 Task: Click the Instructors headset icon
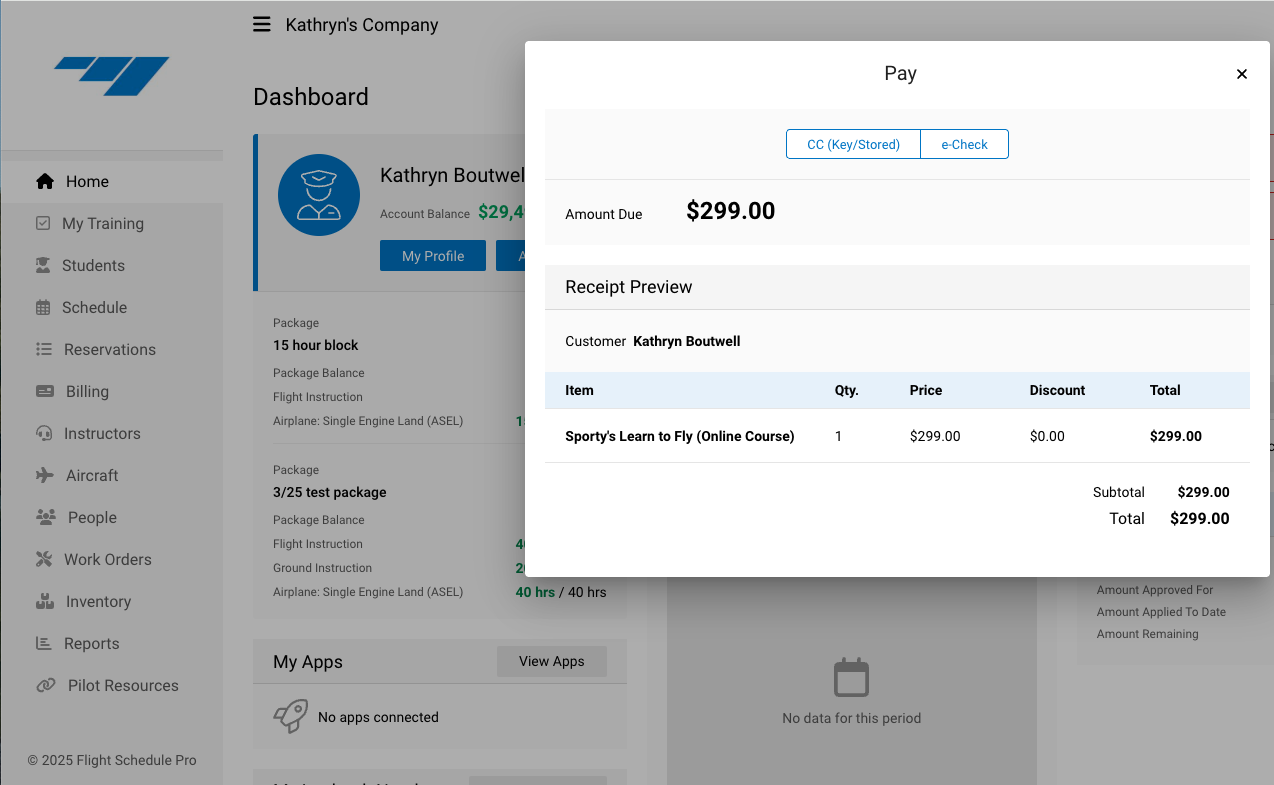tap(44, 433)
